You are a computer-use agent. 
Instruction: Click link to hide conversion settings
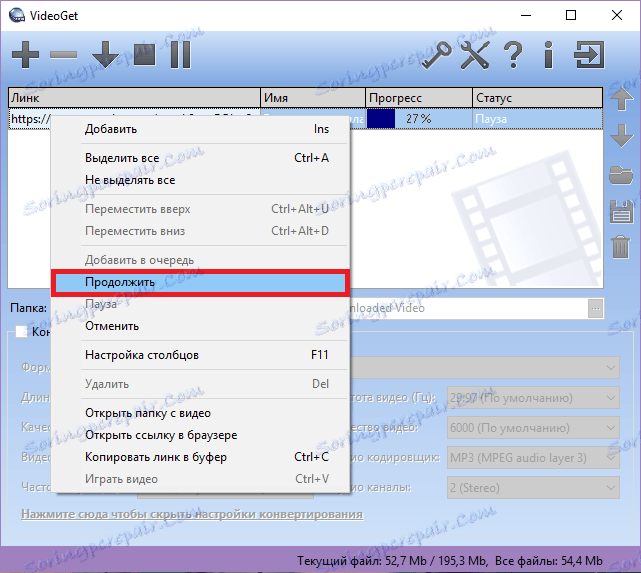[192, 514]
